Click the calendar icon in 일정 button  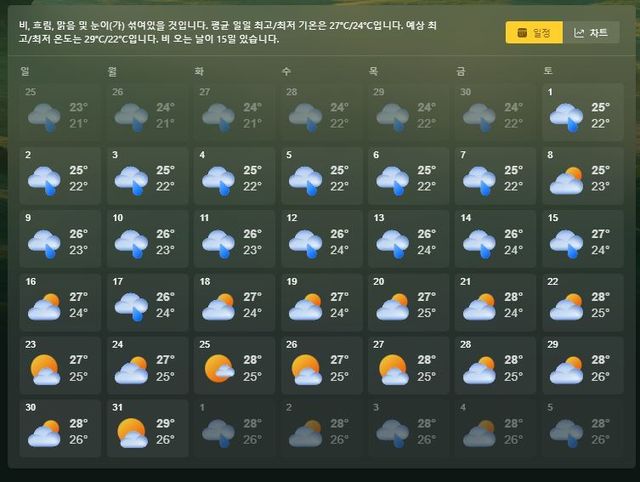coord(519,33)
